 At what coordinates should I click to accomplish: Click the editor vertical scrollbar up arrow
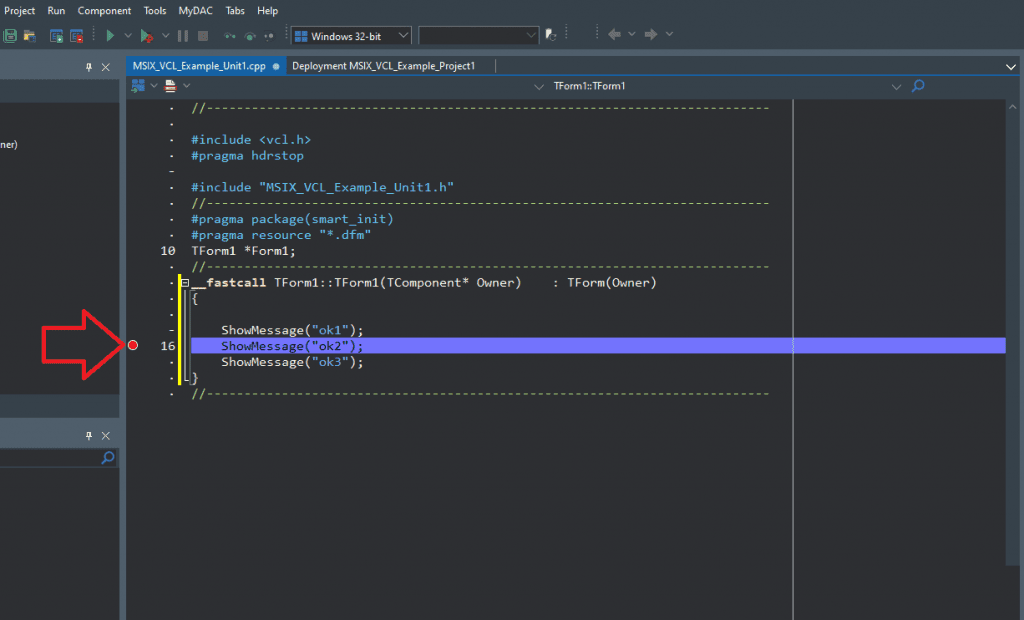pyautogui.click(x=1013, y=106)
